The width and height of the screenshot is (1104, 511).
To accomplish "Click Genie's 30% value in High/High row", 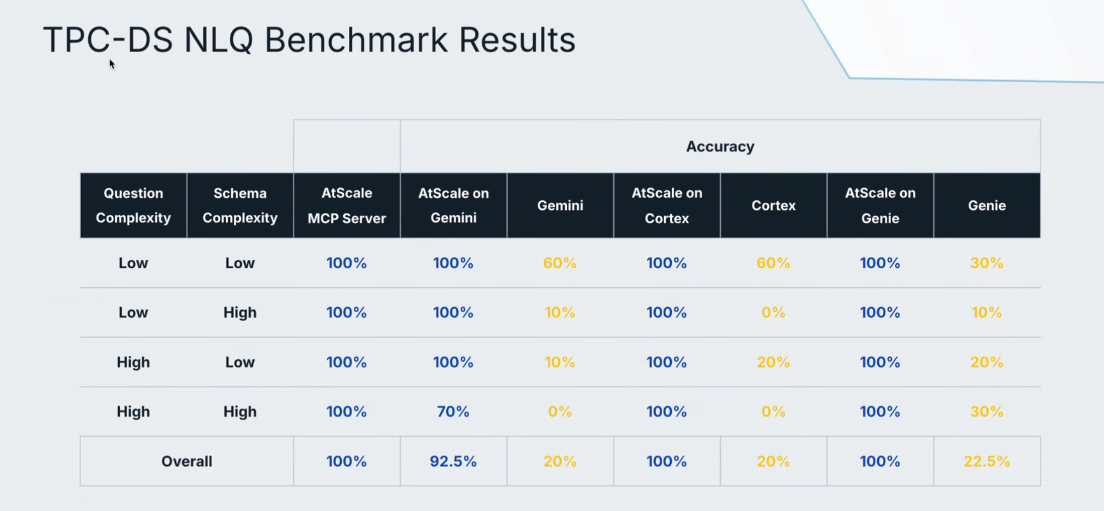I will [986, 412].
